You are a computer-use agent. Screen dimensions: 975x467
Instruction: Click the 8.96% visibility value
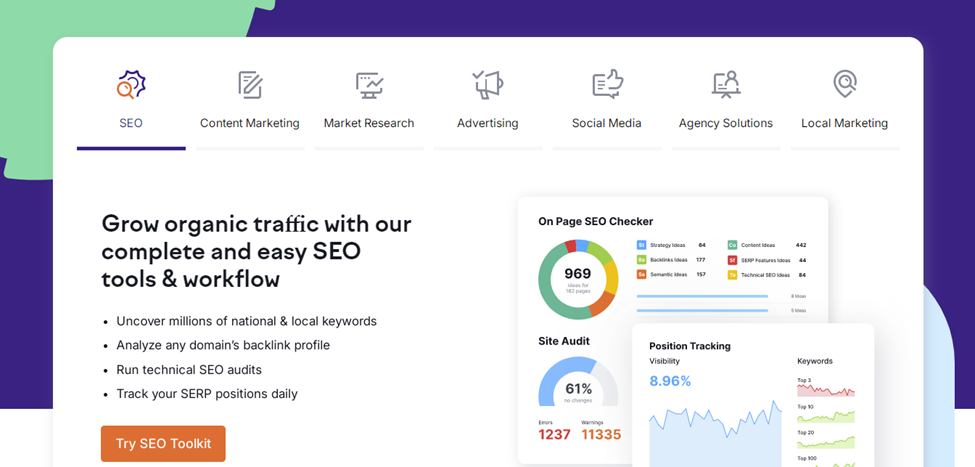click(670, 381)
